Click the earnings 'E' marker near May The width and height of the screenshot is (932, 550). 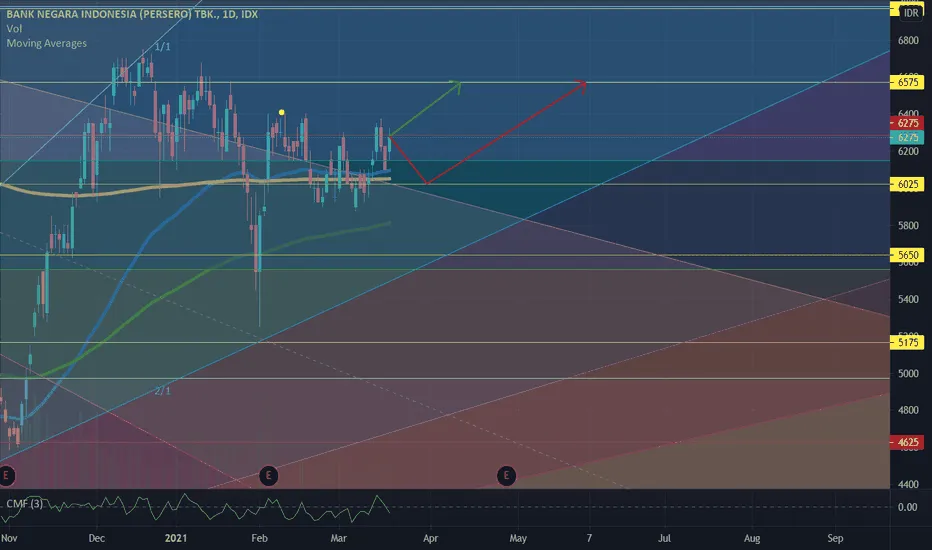point(508,473)
